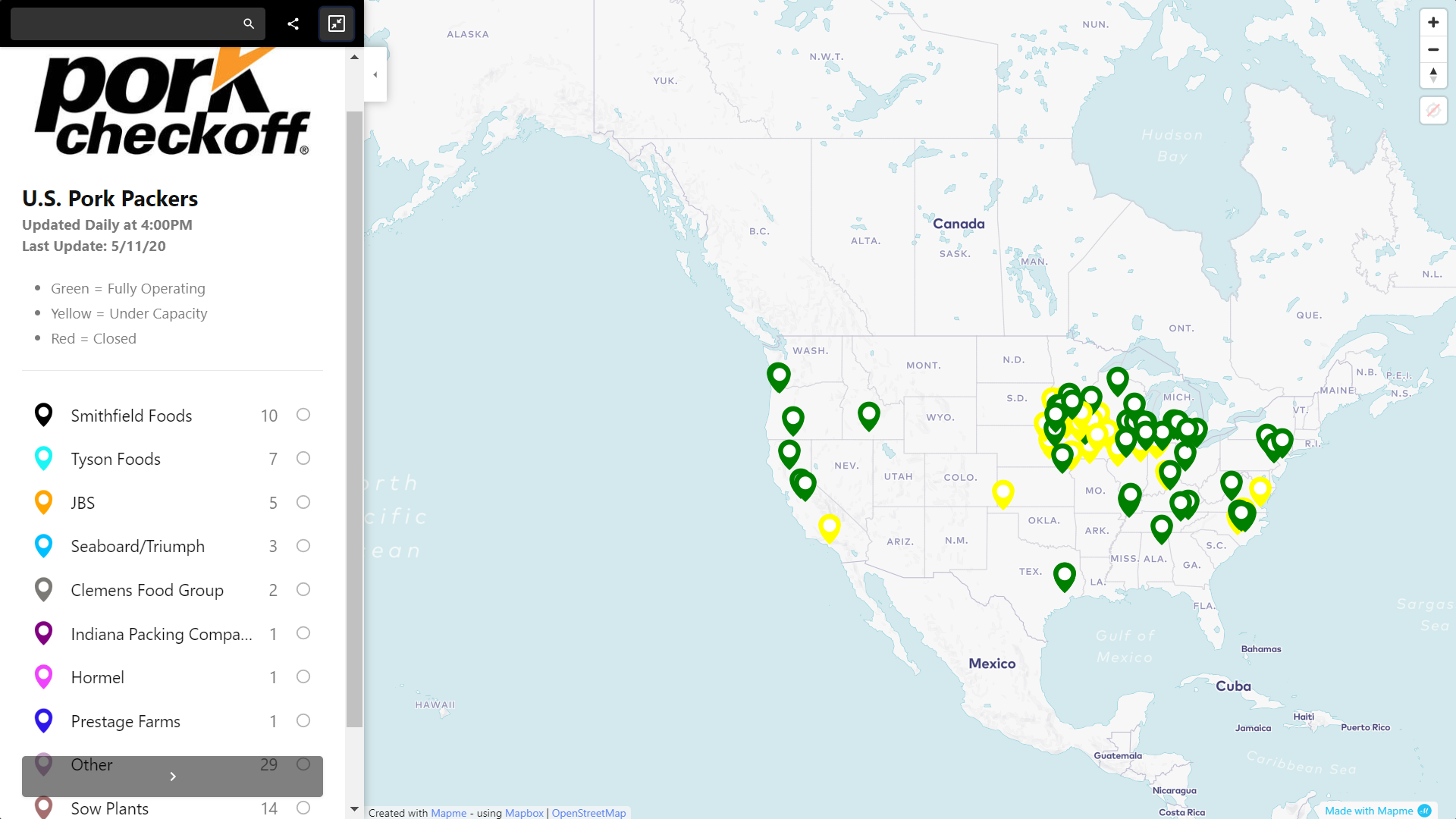The image size is (1456, 819).
Task: Select the yellow marker in southern California
Action: click(x=830, y=528)
